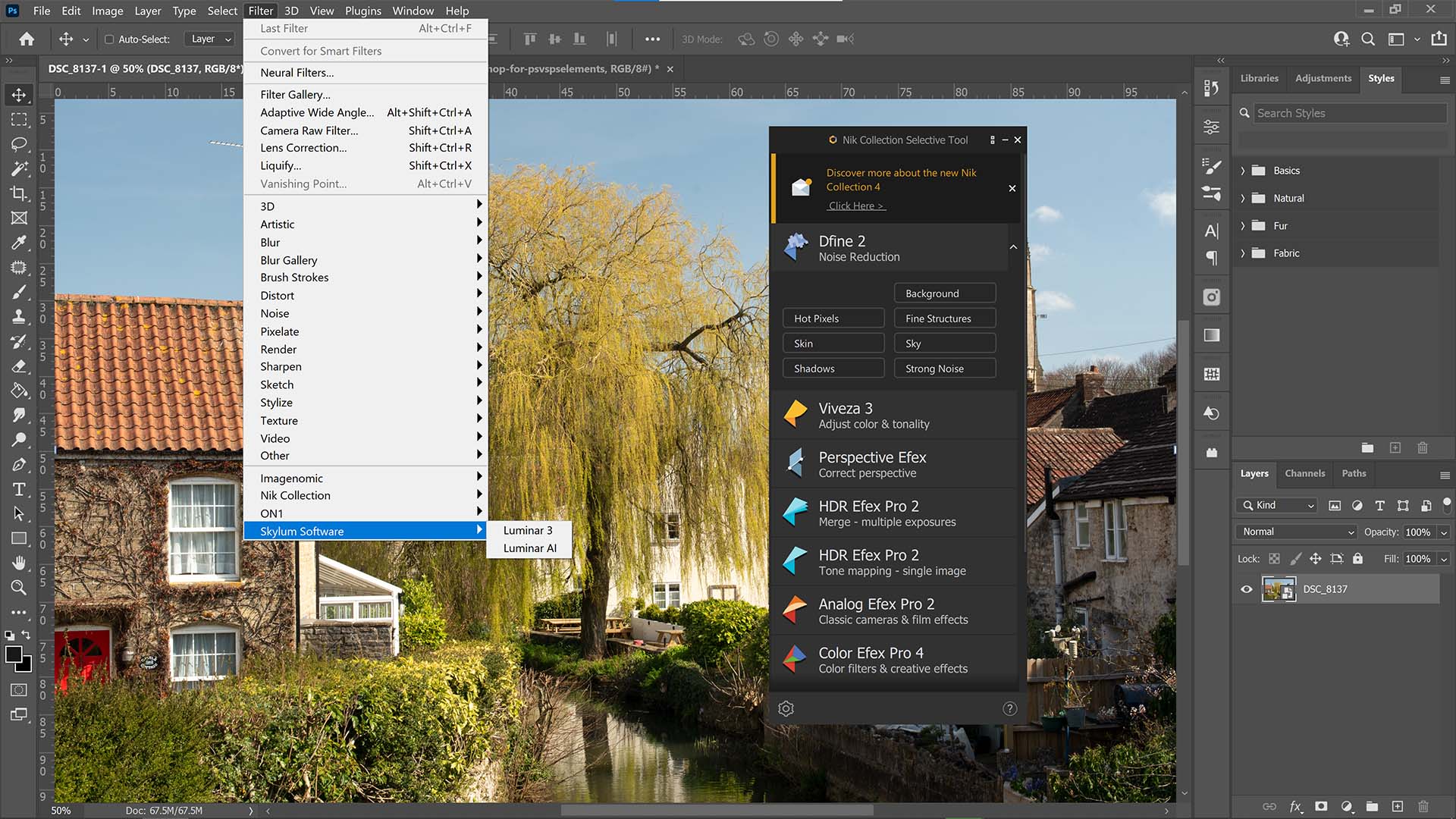Open Nik Selective Tool settings gear

click(x=786, y=708)
